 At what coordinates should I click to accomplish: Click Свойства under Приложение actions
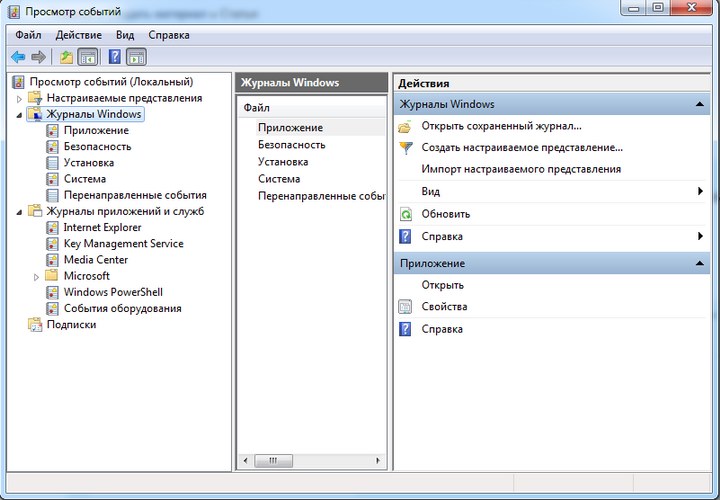click(444, 307)
